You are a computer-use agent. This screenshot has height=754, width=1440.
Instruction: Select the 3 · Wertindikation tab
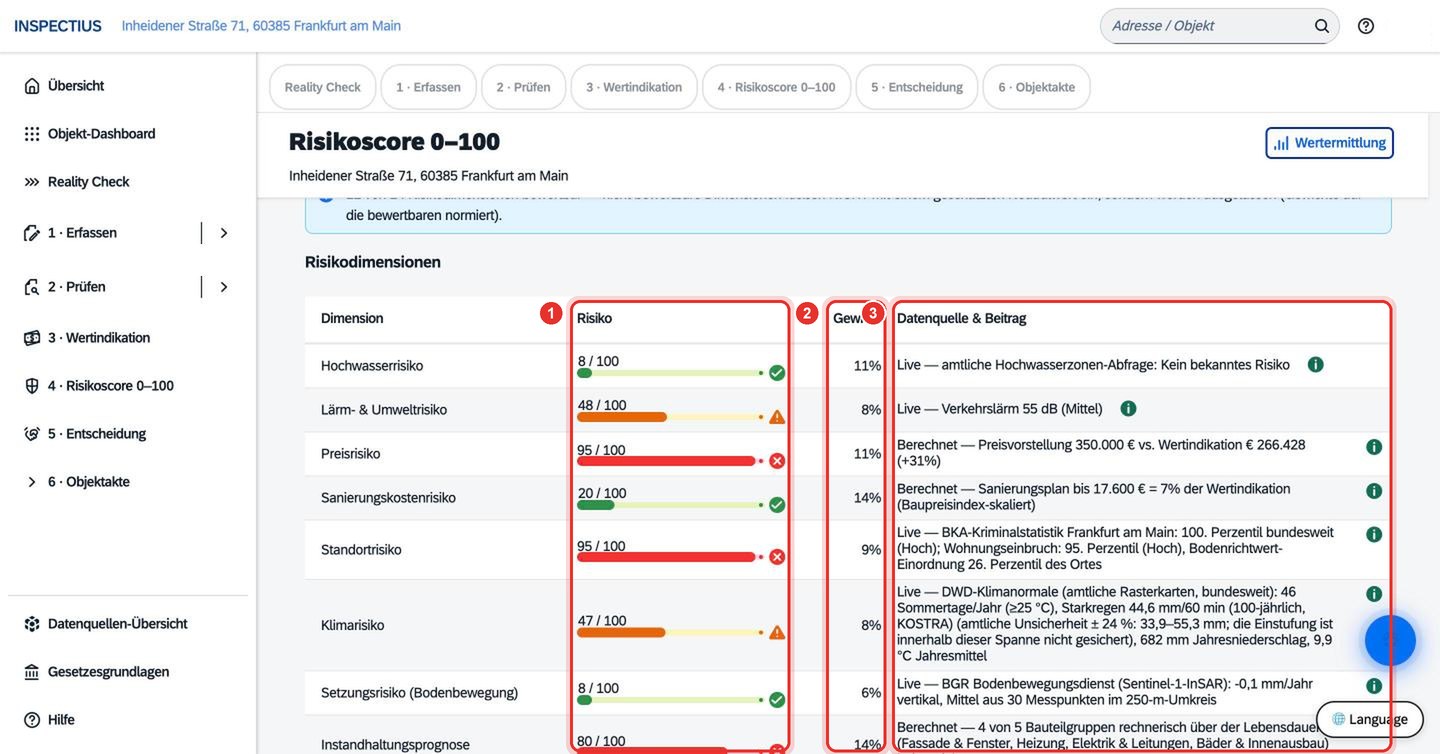click(634, 87)
